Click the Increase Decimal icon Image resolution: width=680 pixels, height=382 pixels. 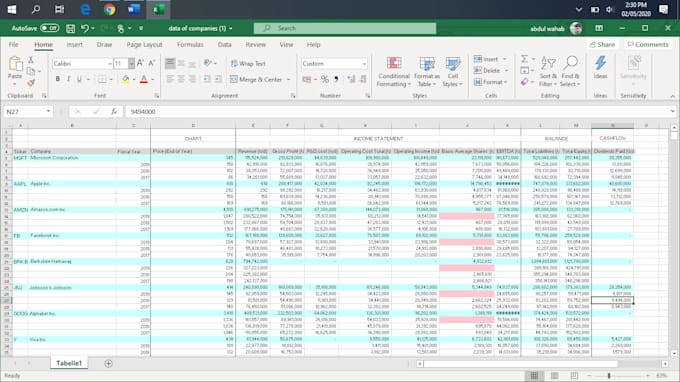click(351, 79)
